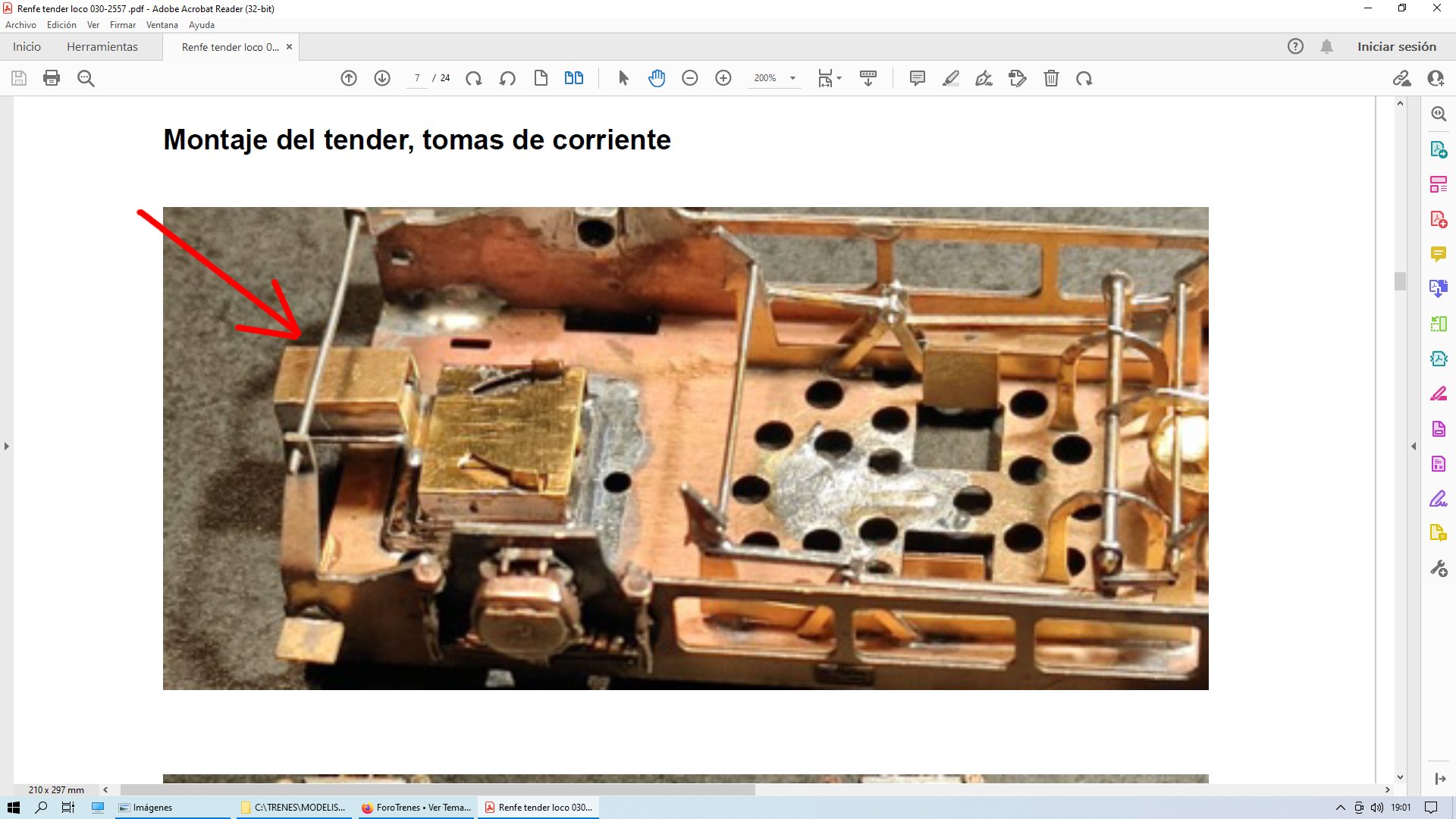Open fit page options dropdown
Screen dimensions: 1456x819
click(x=830, y=78)
